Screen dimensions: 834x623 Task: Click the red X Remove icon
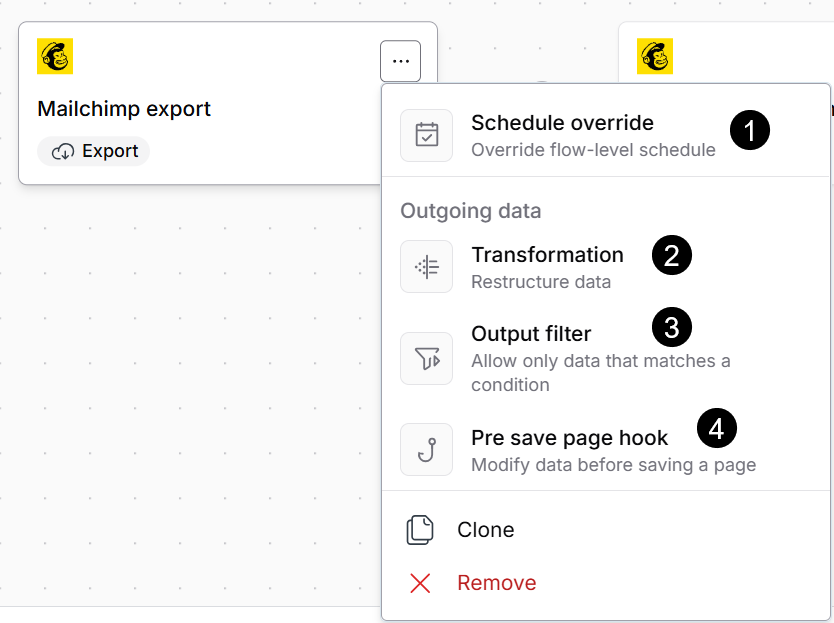(x=420, y=583)
